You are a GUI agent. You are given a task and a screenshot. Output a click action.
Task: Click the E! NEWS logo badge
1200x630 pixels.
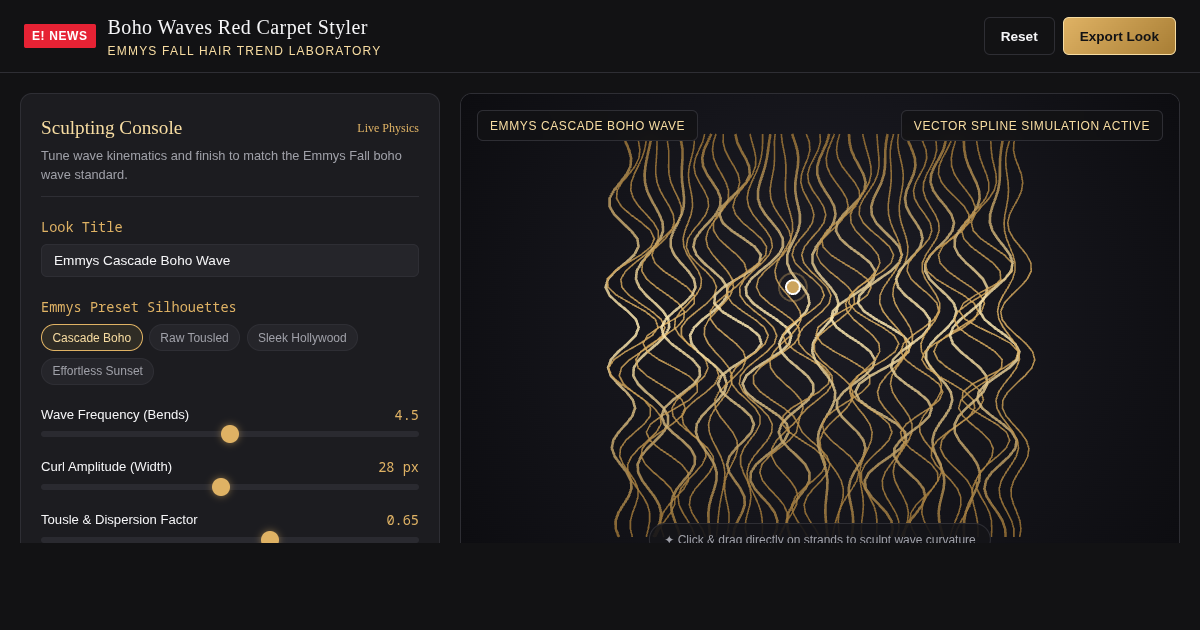60,36
